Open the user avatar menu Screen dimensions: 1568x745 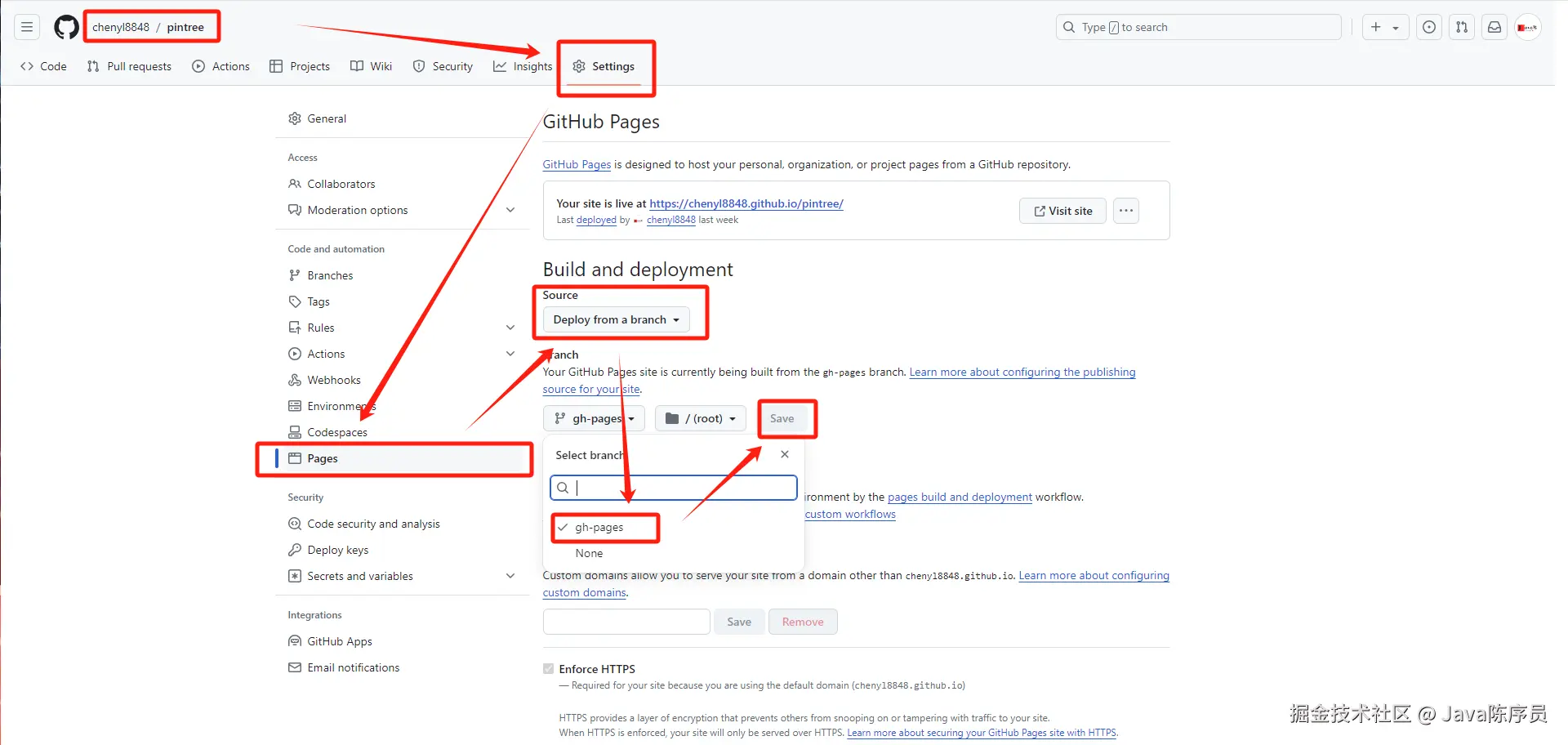pos(1527,27)
